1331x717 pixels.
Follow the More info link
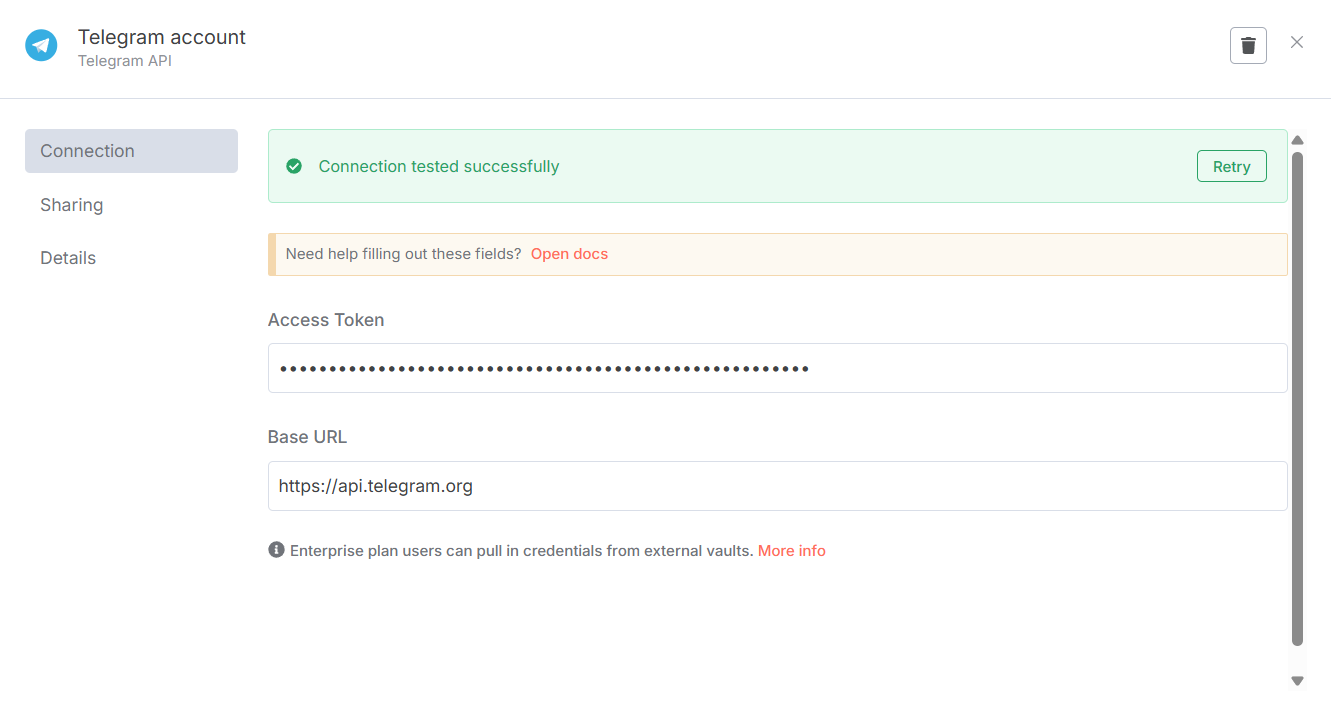click(792, 551)
